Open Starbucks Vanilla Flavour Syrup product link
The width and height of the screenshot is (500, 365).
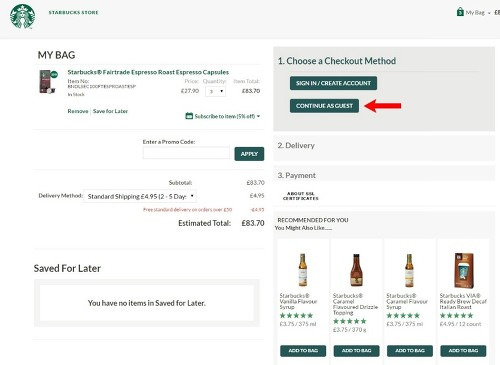click(x=298, y=301)
